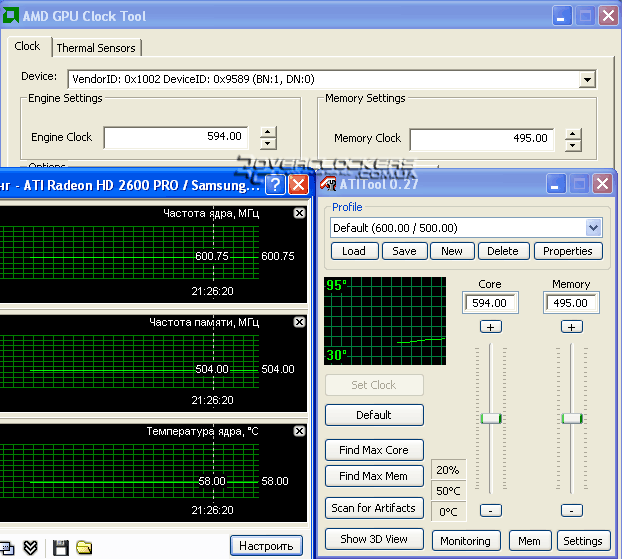Image resolution: width=622 pixels, height=559 pixels.
Task: Start Find Max Core
Action: click(374, 450)
